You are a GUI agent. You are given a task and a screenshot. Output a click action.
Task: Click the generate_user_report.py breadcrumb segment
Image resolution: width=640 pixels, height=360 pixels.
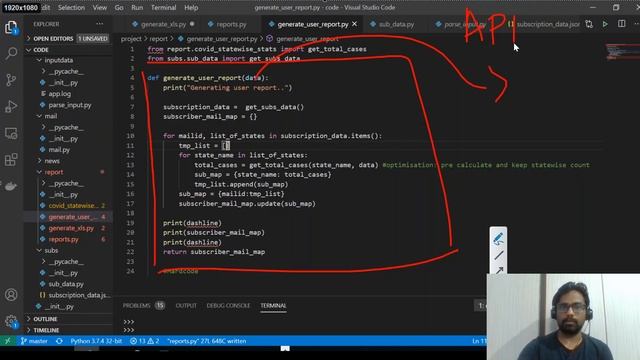218,39
